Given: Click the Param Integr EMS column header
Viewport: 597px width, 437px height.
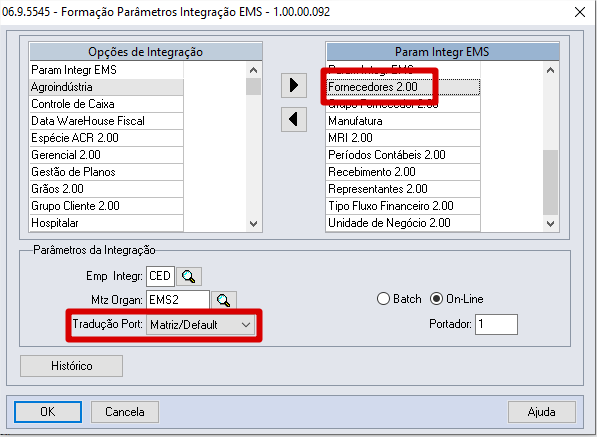Looking at the screenshot, I should (443, 52).
